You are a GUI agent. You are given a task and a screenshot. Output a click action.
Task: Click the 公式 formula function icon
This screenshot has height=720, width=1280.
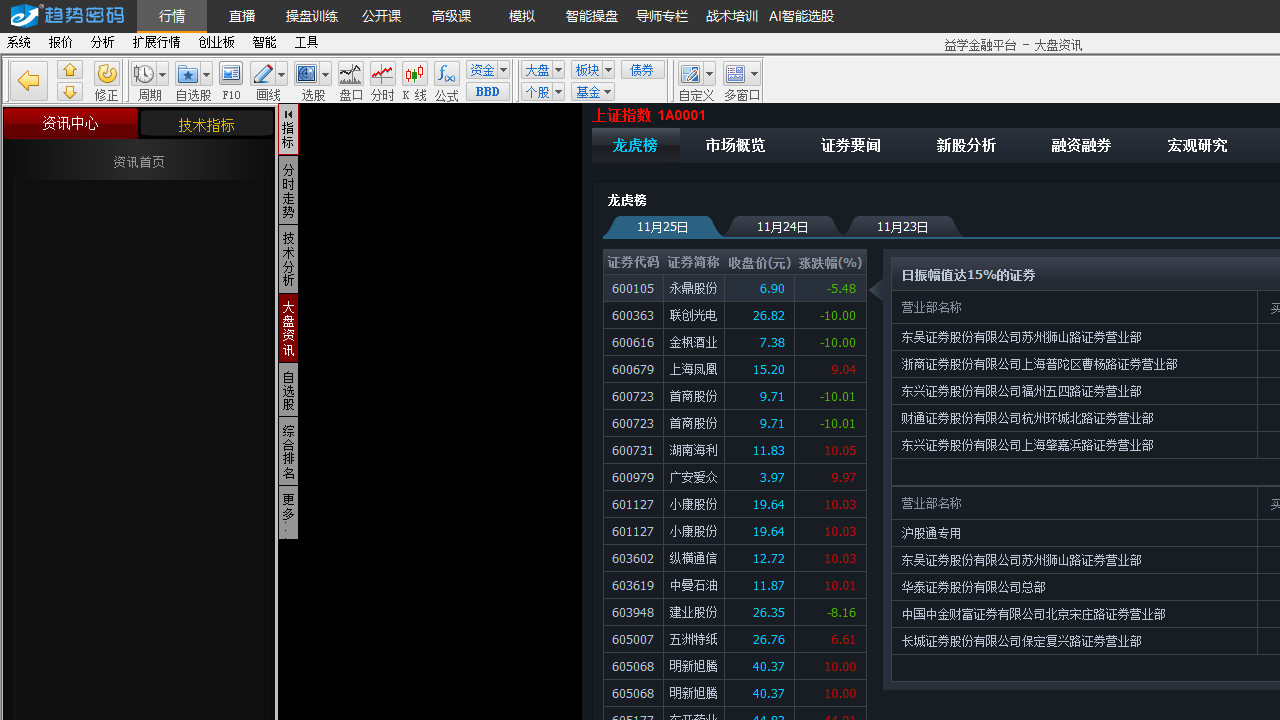(446, 73)
